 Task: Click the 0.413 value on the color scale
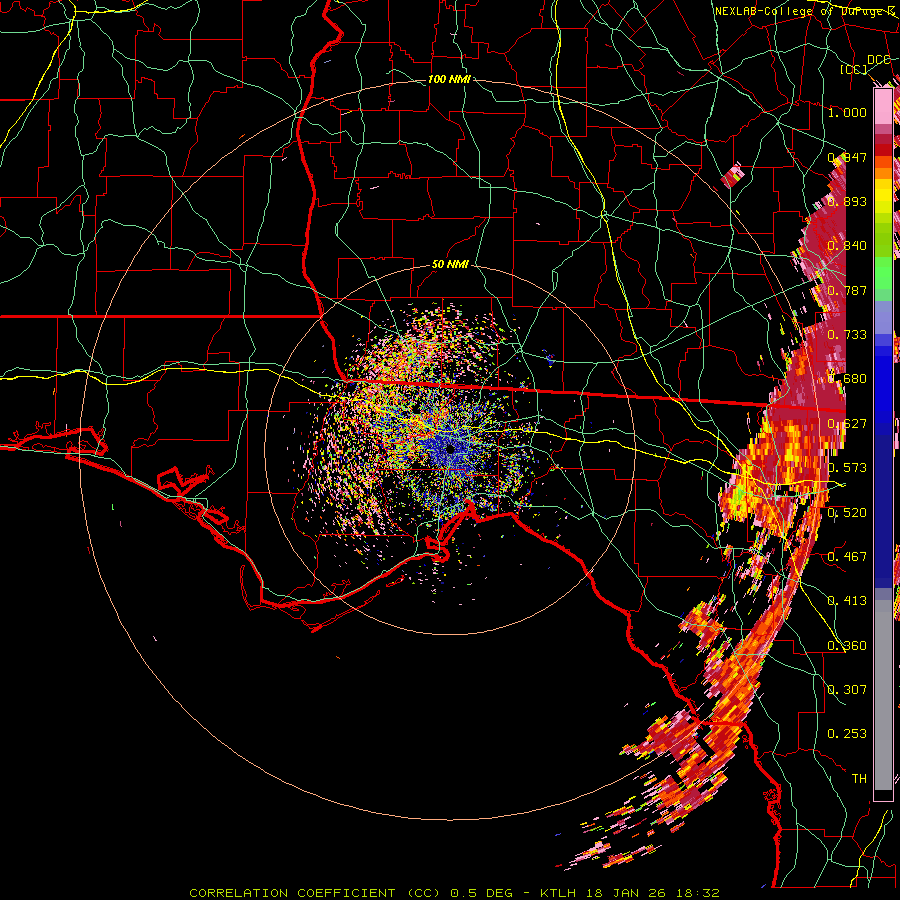(847, 601)
